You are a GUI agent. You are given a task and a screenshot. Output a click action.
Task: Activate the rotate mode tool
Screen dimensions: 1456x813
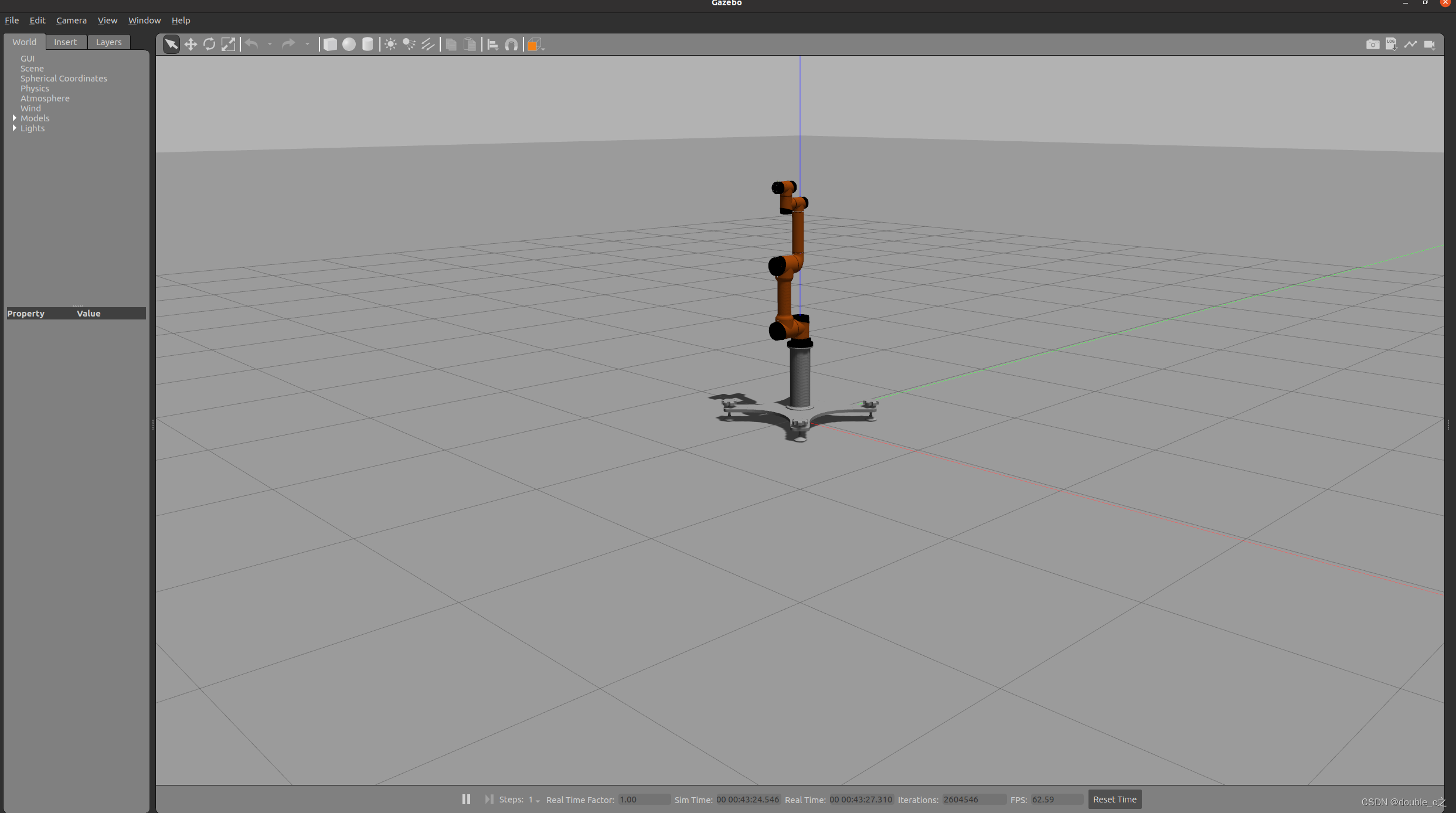click(209, 45)
